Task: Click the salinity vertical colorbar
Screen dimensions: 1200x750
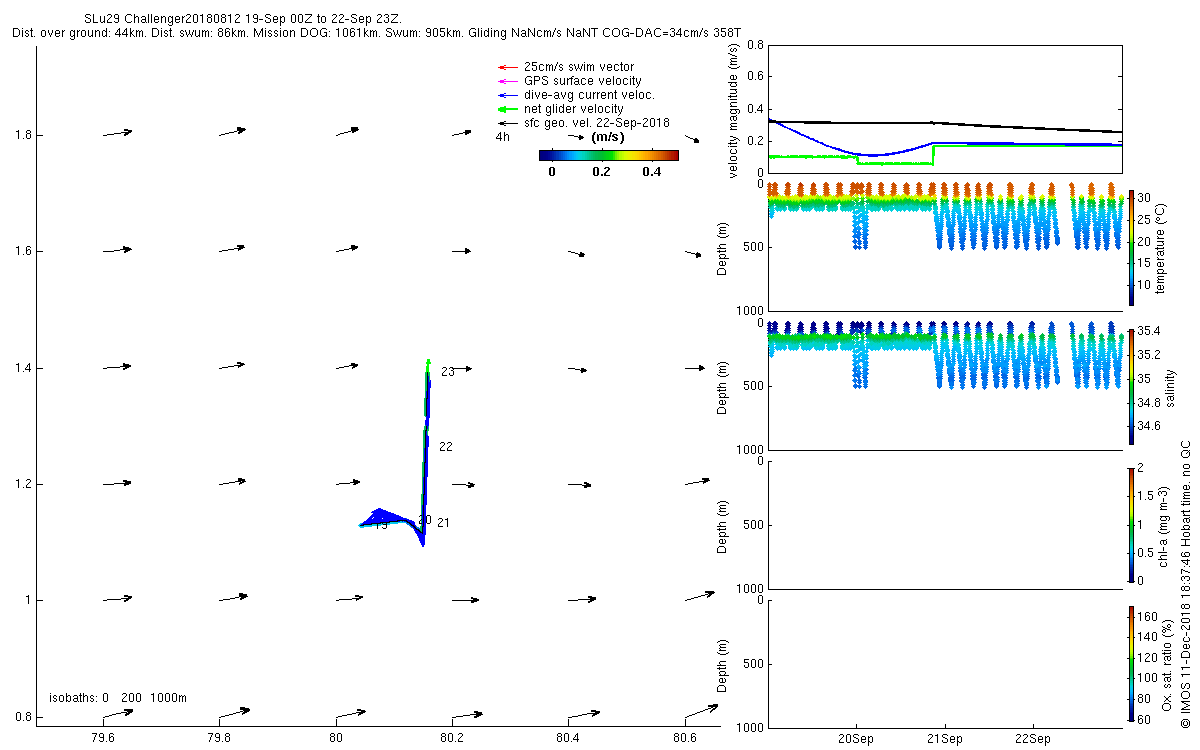Action: pos(1131,386)
